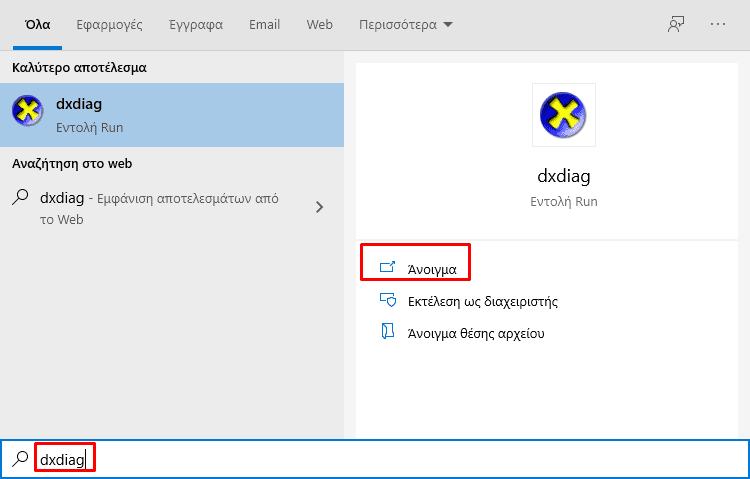Viewport: 750px width, 479px height.
Task: Open the three-dot options menu
Action: pos(718,24)
